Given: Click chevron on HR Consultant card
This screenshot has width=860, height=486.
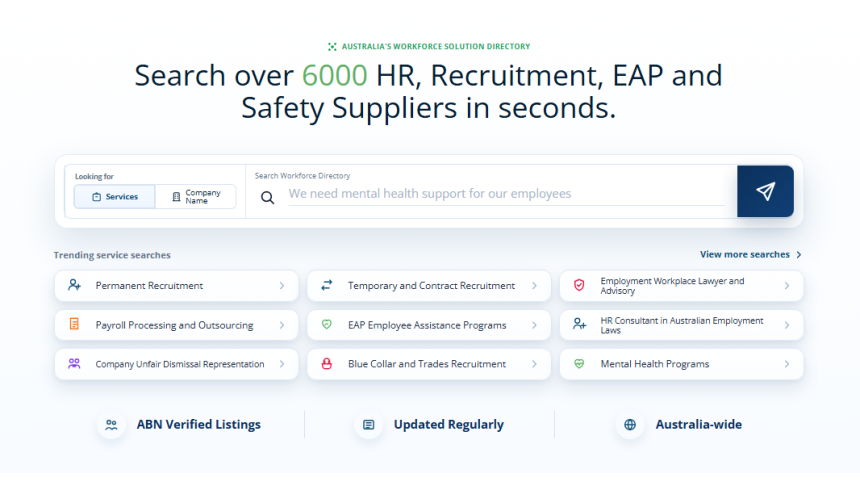Looking at the screenshot, I should (x=787, y=325).
